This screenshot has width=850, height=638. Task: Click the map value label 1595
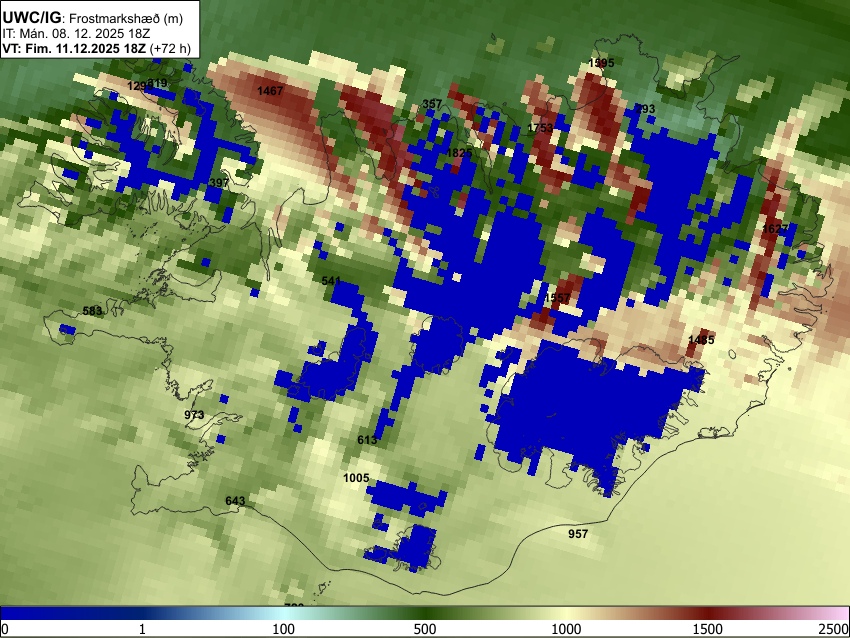601,63
